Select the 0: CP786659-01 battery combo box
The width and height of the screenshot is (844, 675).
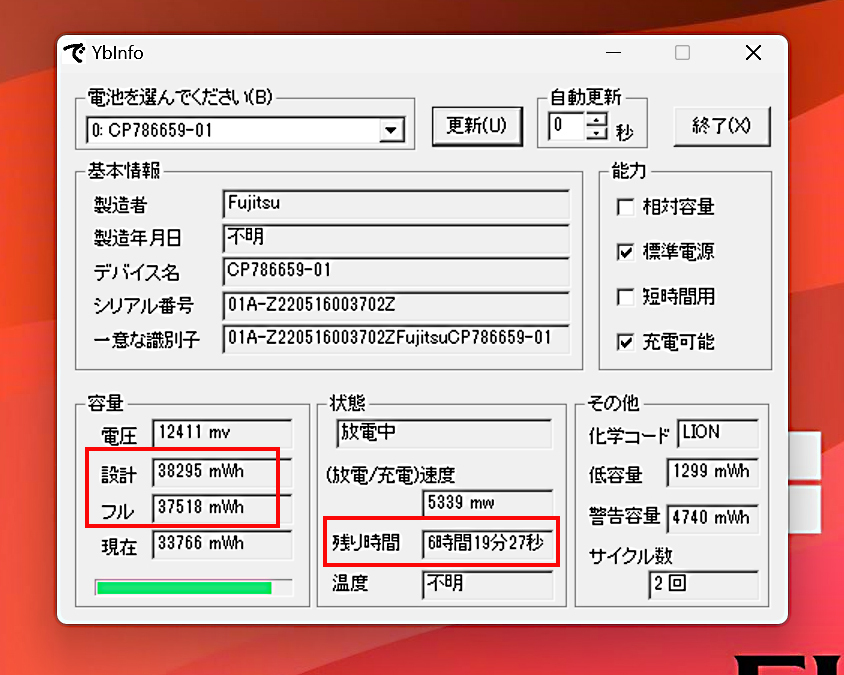coord(245,130)
